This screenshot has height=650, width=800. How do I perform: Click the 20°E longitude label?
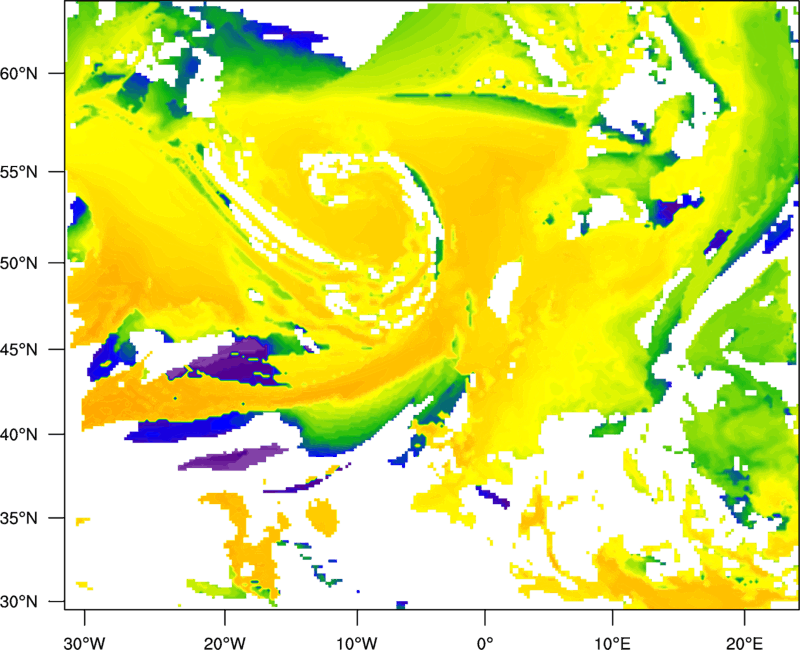pyautogui.click(x=744, y=643)
